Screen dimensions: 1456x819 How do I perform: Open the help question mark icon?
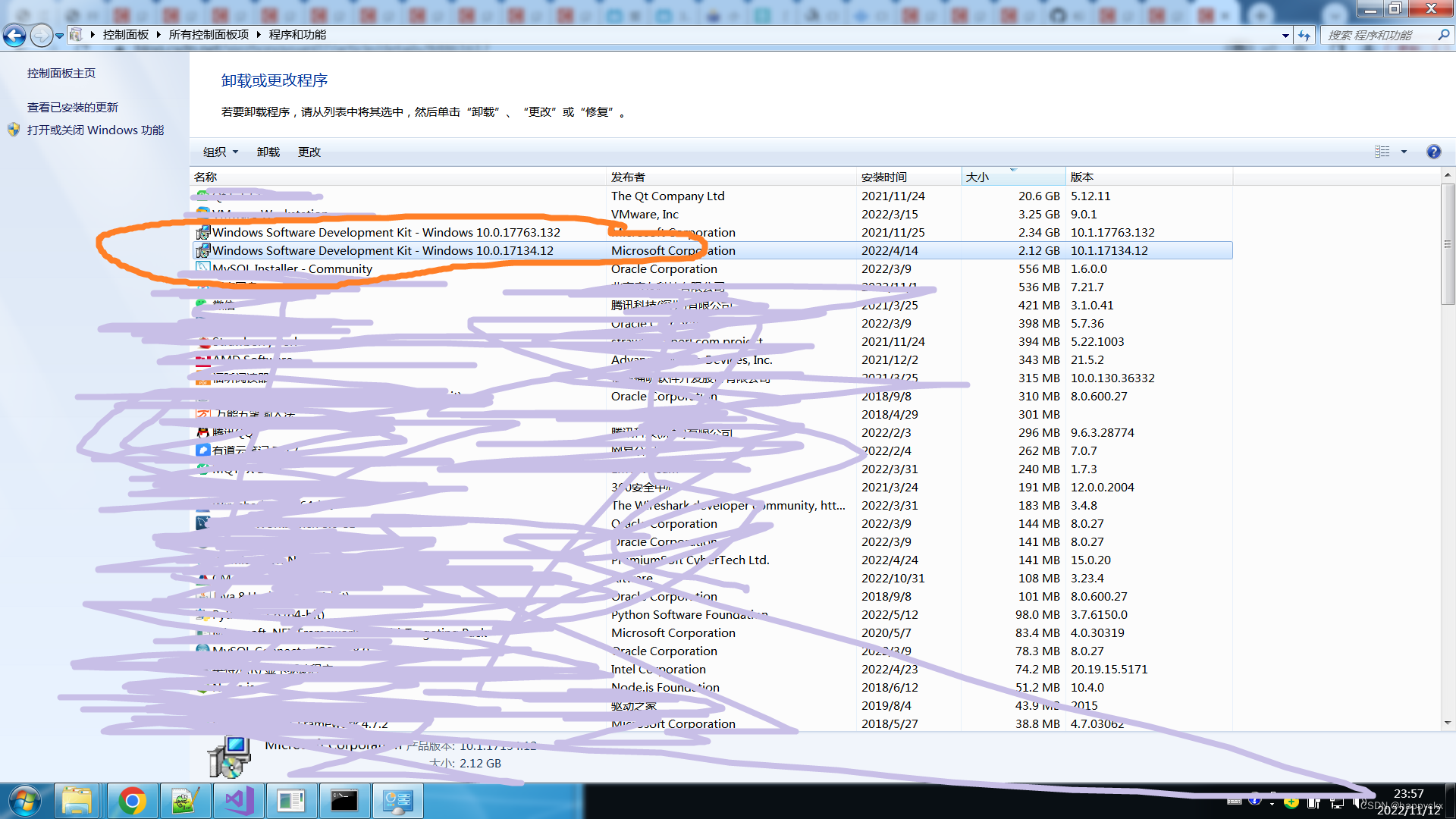[1433, 152]
